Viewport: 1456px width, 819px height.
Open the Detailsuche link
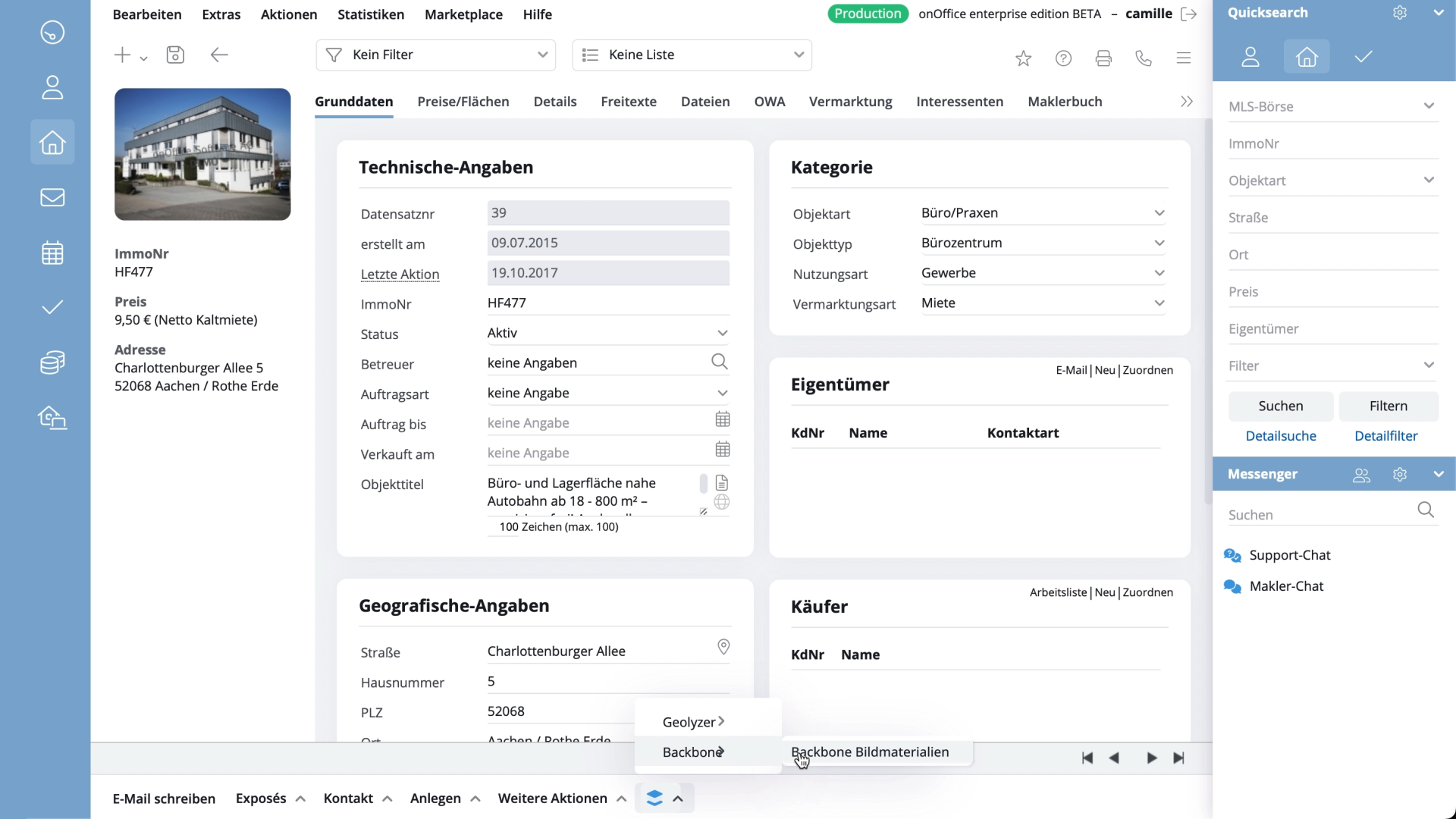tap(1281, 436)
